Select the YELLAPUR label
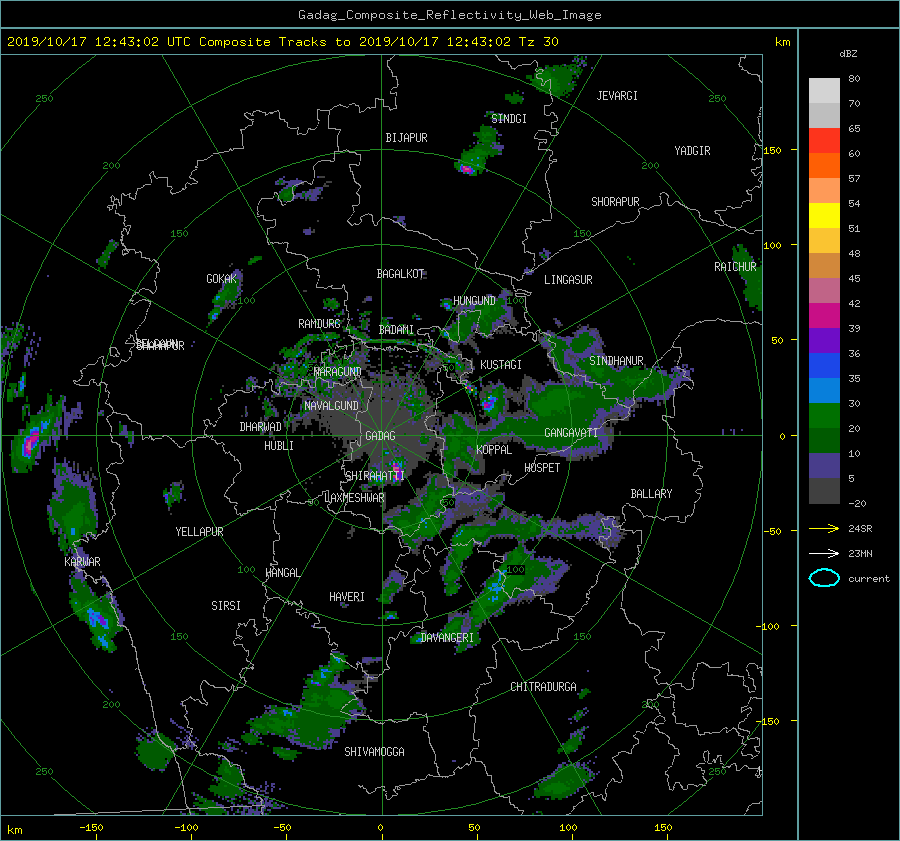The image size is (900, 841). point(199,532)
